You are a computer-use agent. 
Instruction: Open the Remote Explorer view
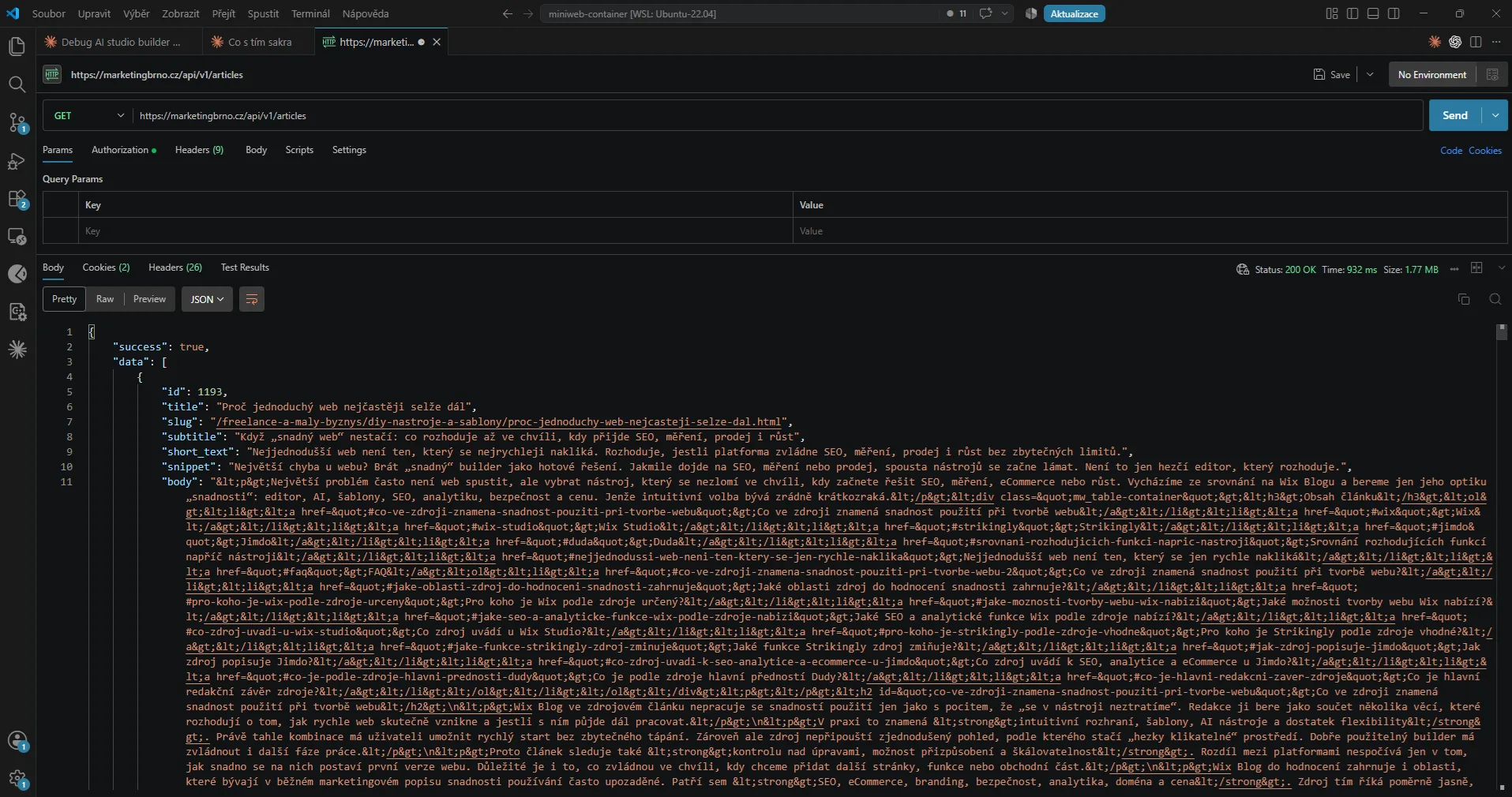coord(17,236)
